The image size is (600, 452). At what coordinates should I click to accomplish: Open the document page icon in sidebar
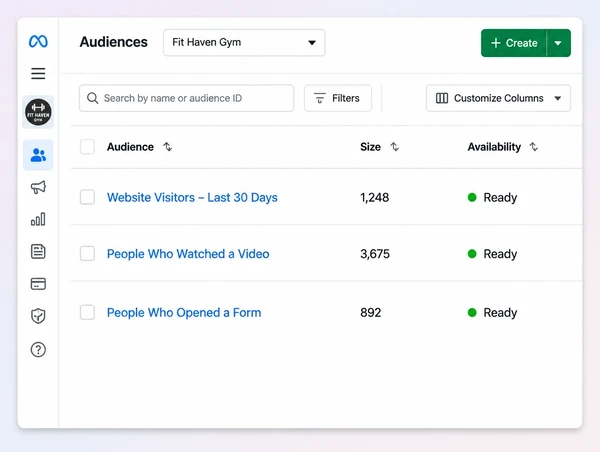[38, 251]
